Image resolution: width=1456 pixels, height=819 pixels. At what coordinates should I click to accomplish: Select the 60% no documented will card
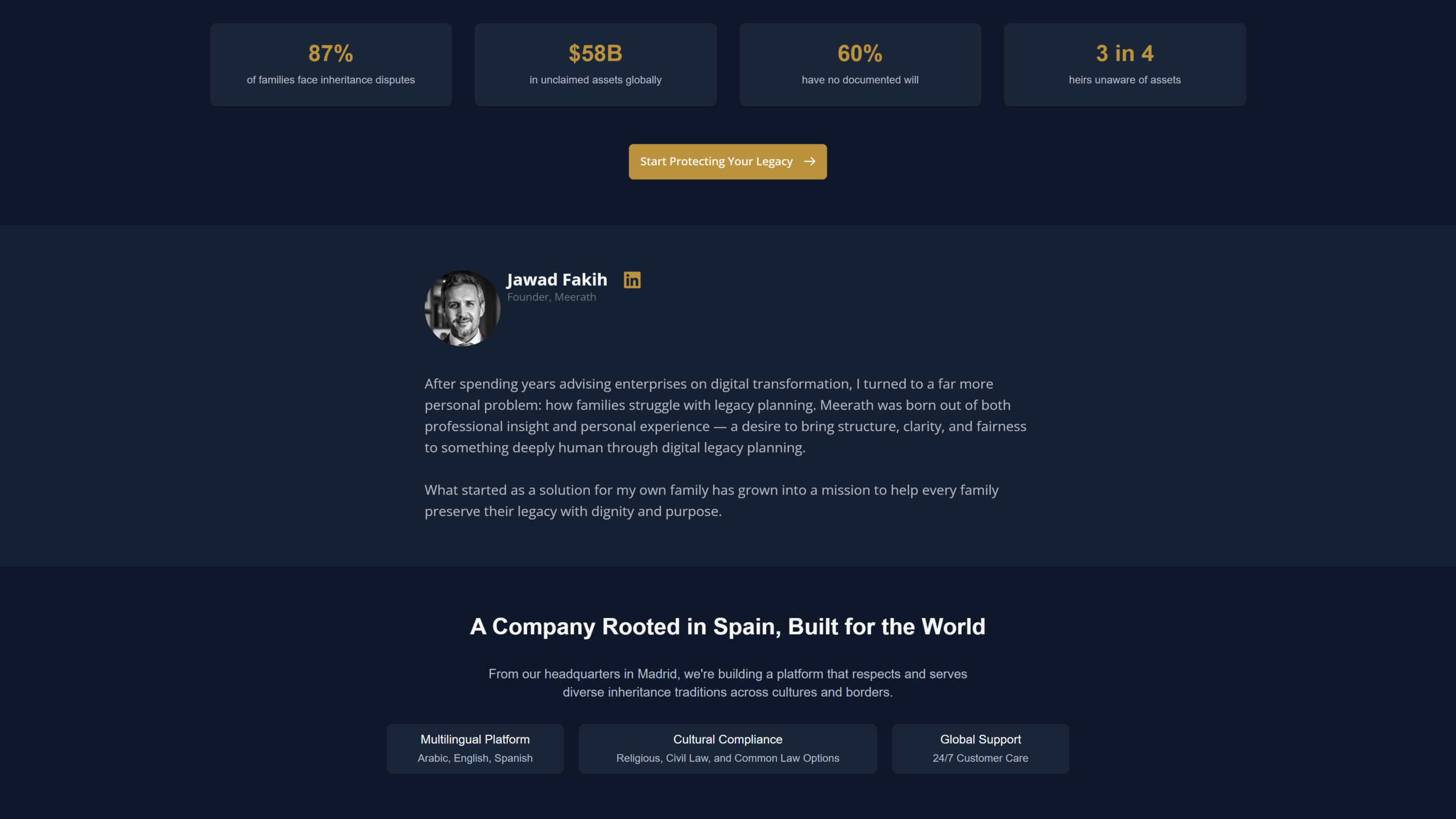860,64
